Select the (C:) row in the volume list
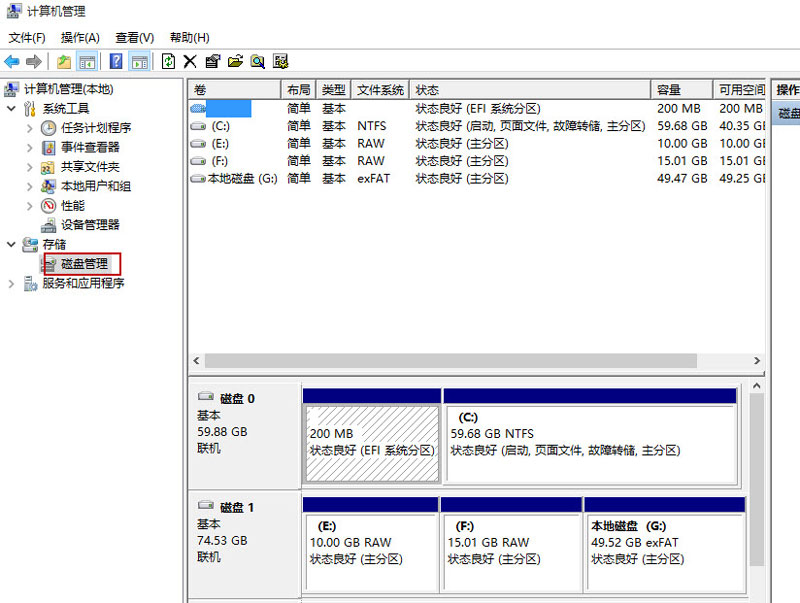The height and width of the screenshot is (603, 800). [x=477, y=126]
